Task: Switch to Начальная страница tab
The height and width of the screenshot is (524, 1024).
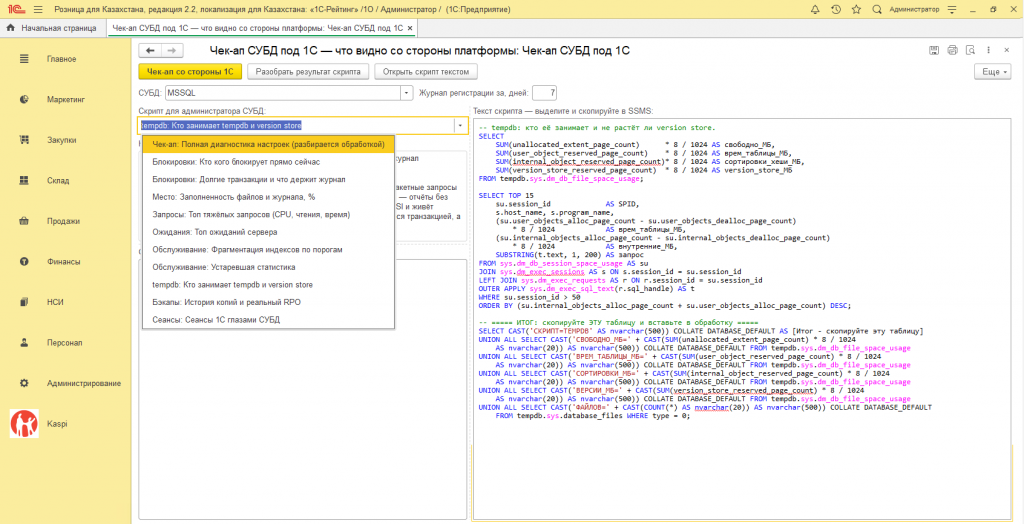Action: tap(52, 28)
